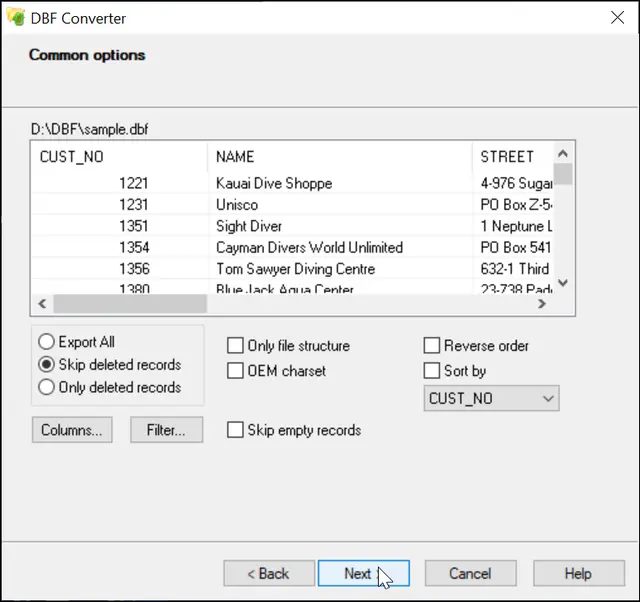Select the Export All radio option
The height and width of the screenshot is (602, 640).
coord(46,342)
